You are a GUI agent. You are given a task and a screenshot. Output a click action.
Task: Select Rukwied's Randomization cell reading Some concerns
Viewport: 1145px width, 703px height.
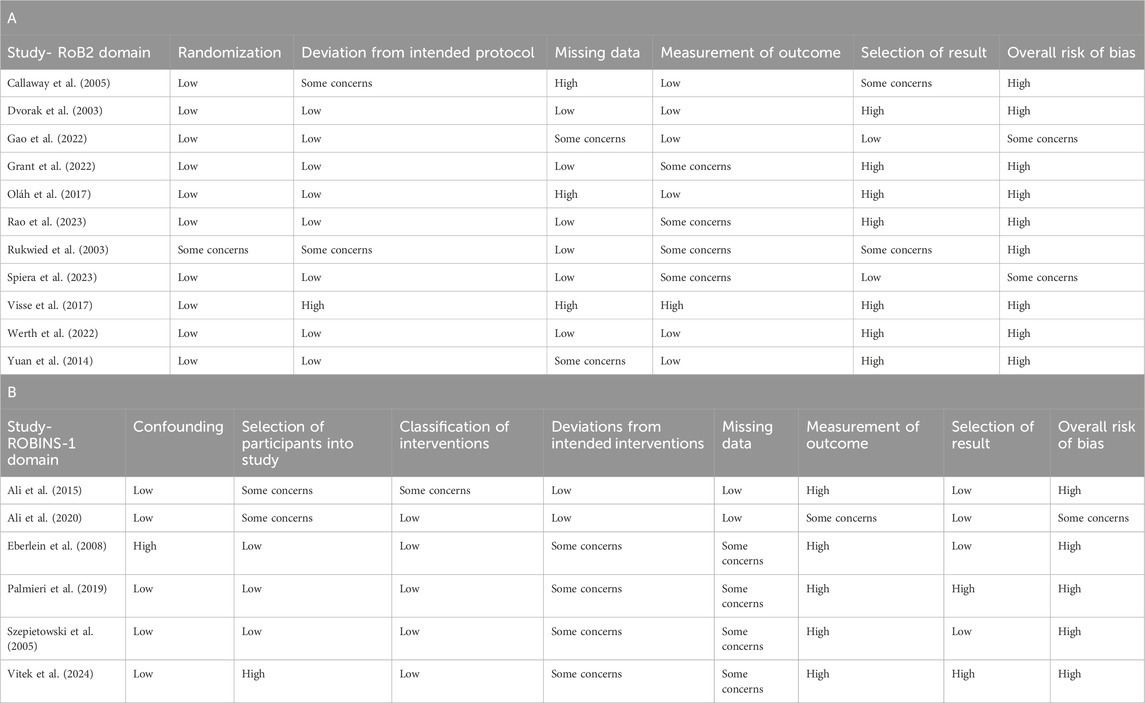tap(213, 250)
